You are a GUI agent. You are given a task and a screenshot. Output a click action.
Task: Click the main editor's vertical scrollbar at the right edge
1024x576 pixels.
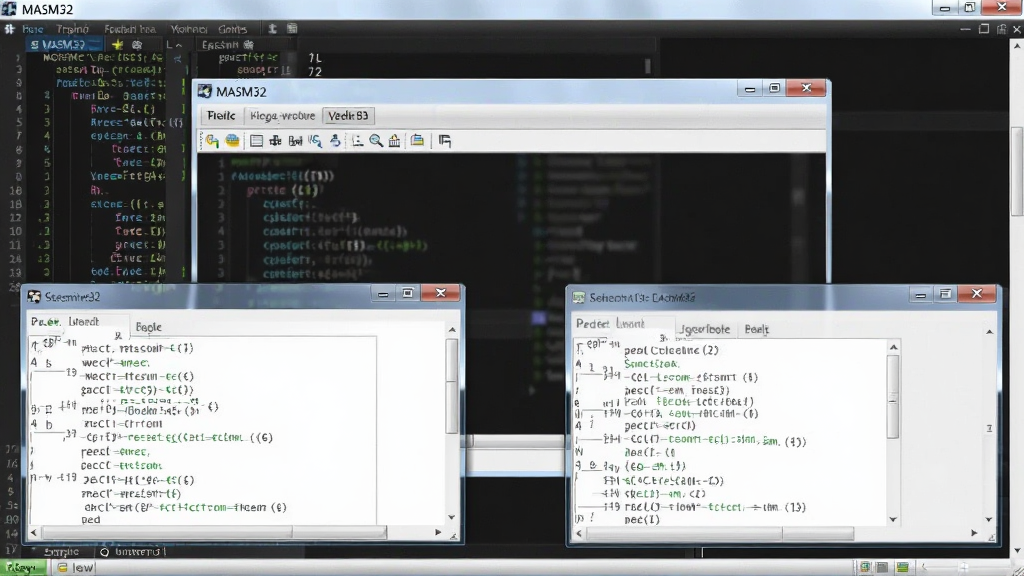(x=1017, y=171)
